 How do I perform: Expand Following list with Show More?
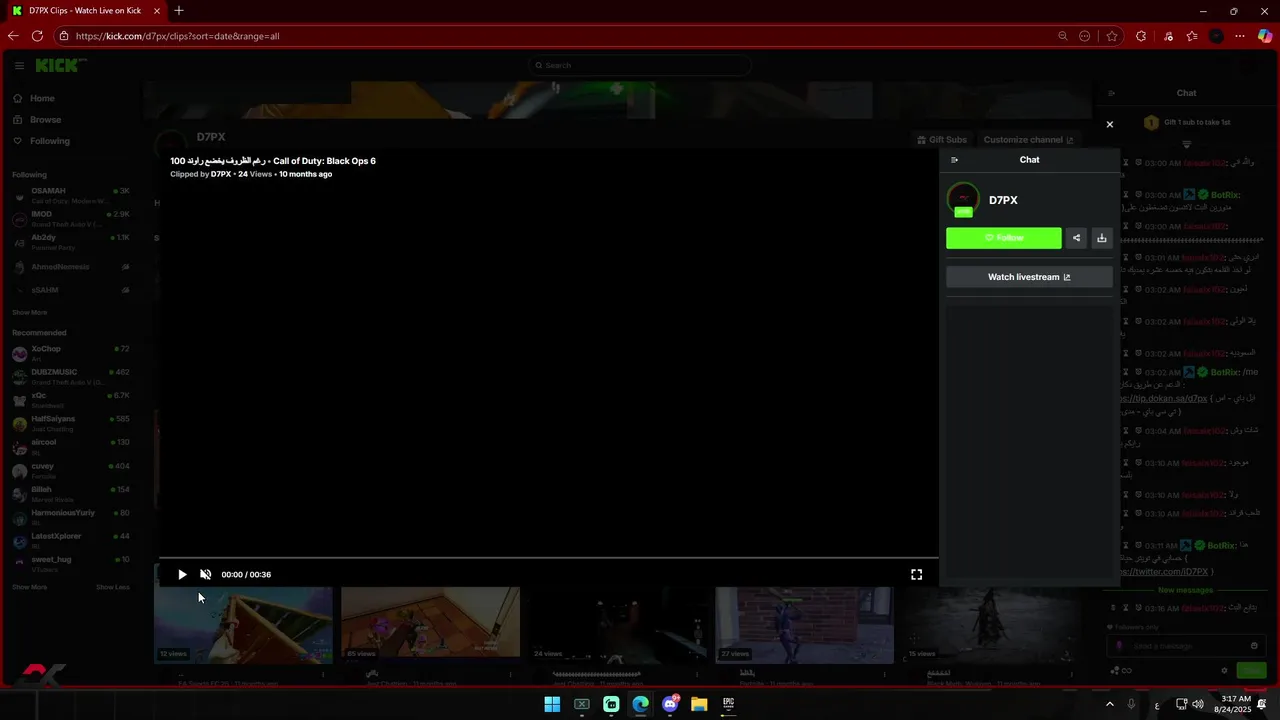pyautogui.click(x=29, y=312)
